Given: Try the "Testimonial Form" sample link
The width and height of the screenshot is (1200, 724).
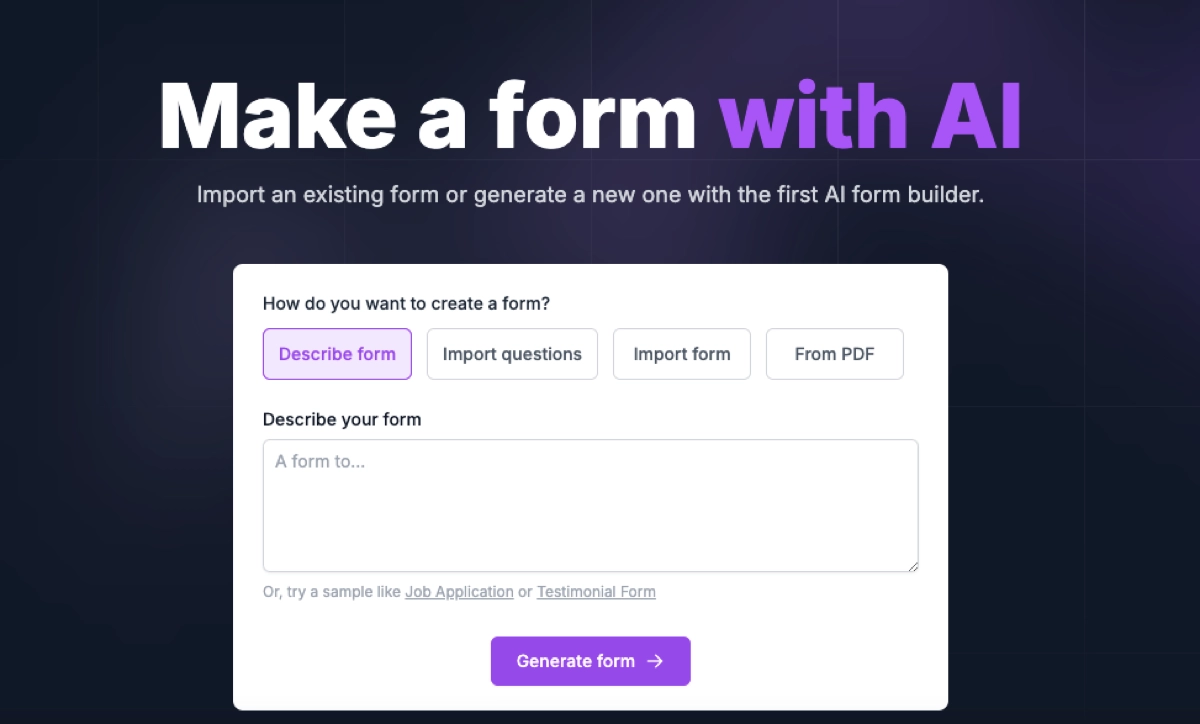Looking at the screenshot, I should click(596, 591).
